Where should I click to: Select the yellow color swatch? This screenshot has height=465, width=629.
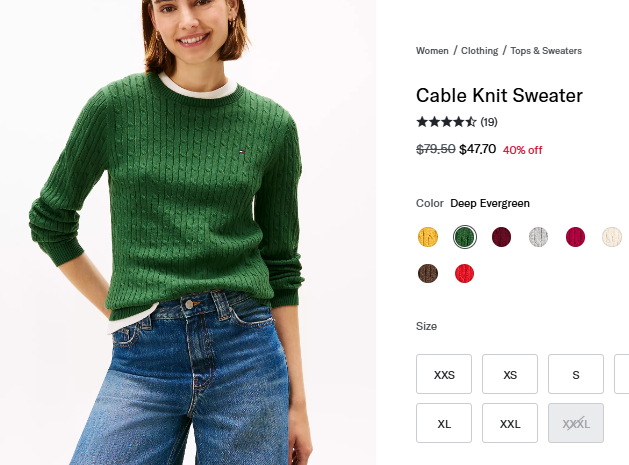pyautogui.click(x=428, y=237)
